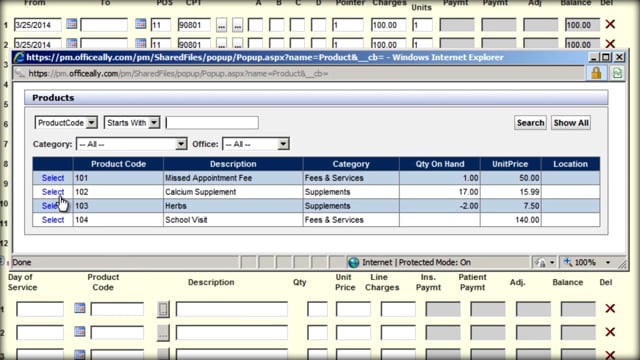Viewport: 640px width, 360px height.
Task: Open the Starts With match dropdown
Action: coord(154,122)
